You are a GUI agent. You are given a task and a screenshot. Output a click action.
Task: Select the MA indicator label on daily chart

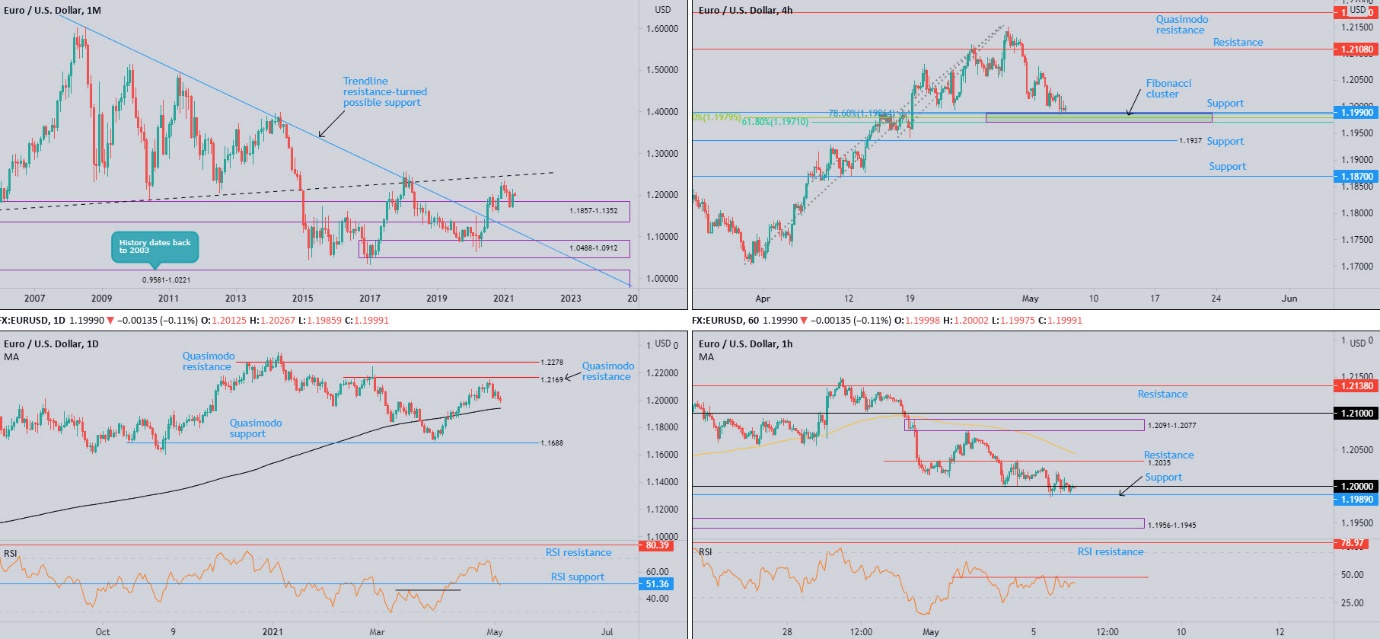coord(10,357)
